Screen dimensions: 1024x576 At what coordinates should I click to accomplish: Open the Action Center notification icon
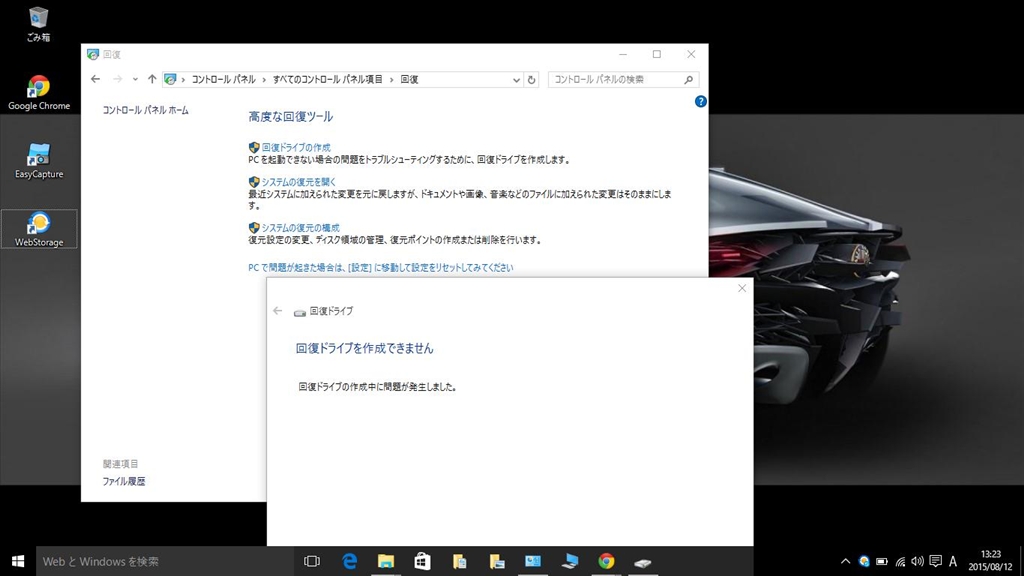[935, 562]
